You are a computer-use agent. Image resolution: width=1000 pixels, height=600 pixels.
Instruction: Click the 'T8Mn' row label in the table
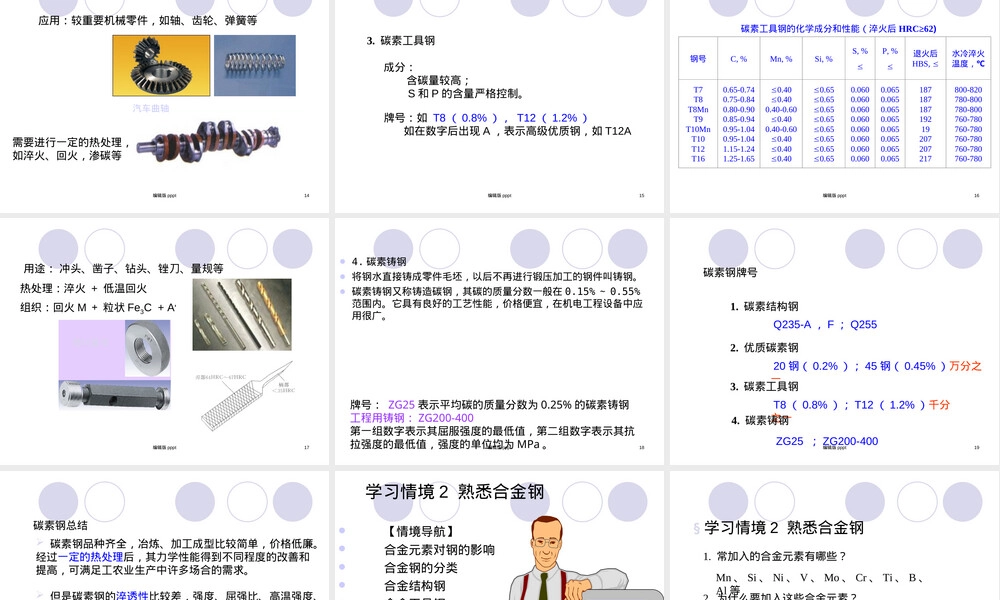698,110
